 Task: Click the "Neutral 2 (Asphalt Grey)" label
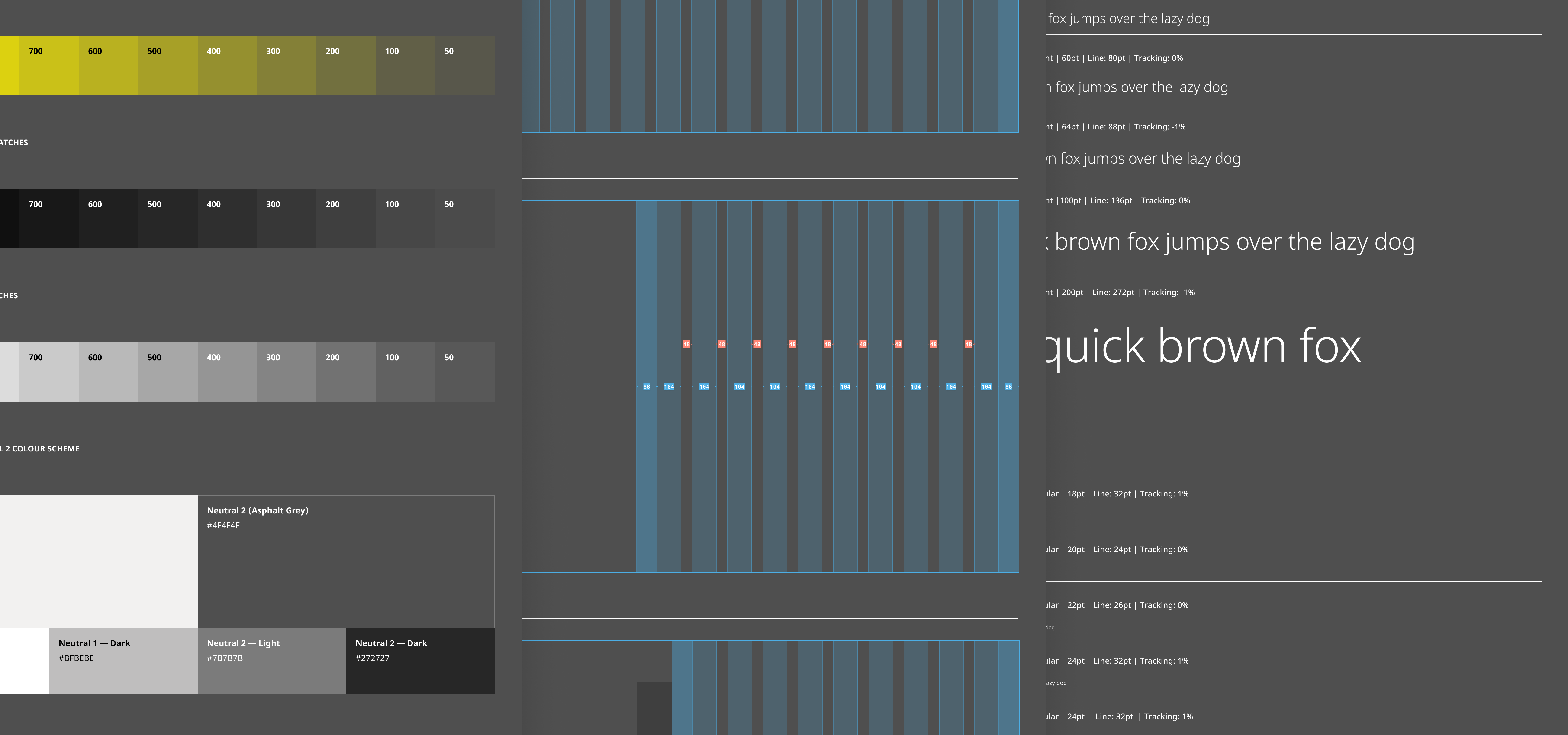[x=258, y=510]
